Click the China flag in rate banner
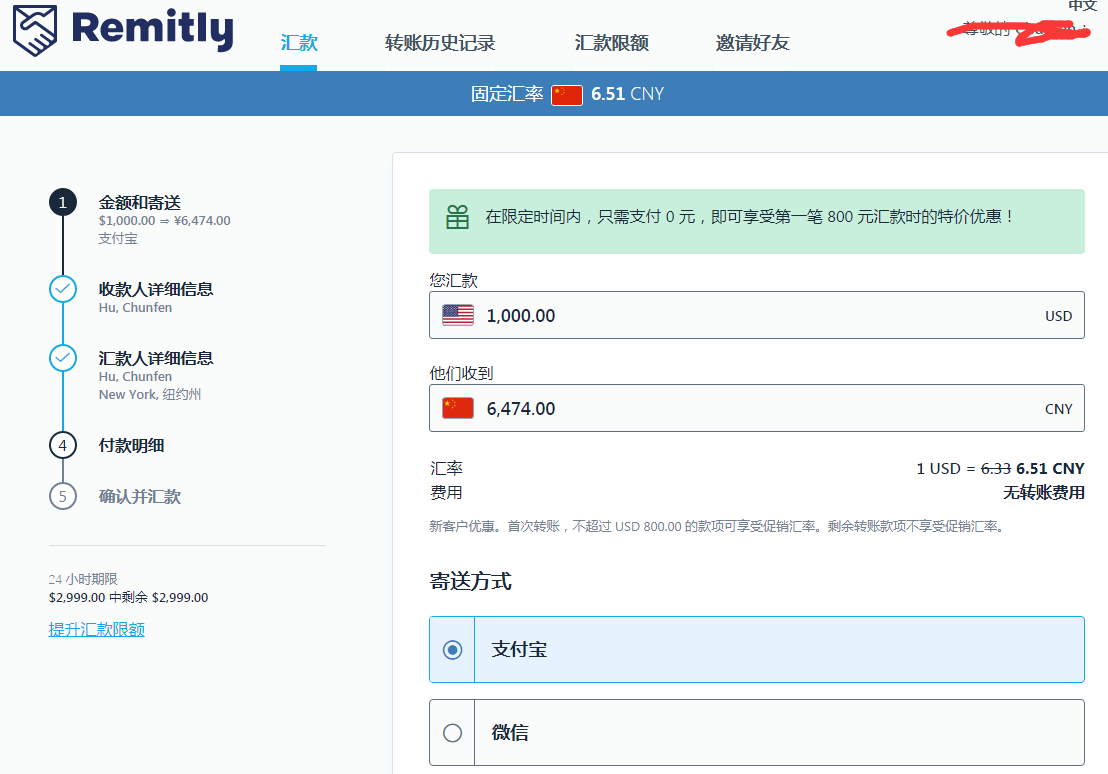1108x774 pixels. tap(567, 95)
